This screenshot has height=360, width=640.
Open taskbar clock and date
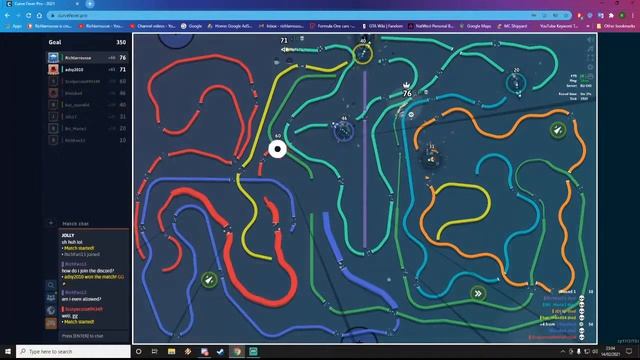[611, 351]
